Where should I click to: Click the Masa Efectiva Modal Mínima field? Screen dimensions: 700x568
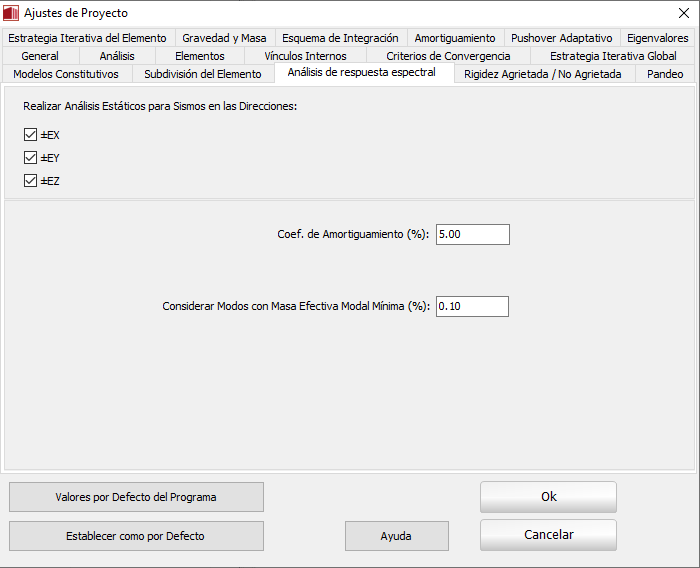pyautogui.click(x=473, y=306)
